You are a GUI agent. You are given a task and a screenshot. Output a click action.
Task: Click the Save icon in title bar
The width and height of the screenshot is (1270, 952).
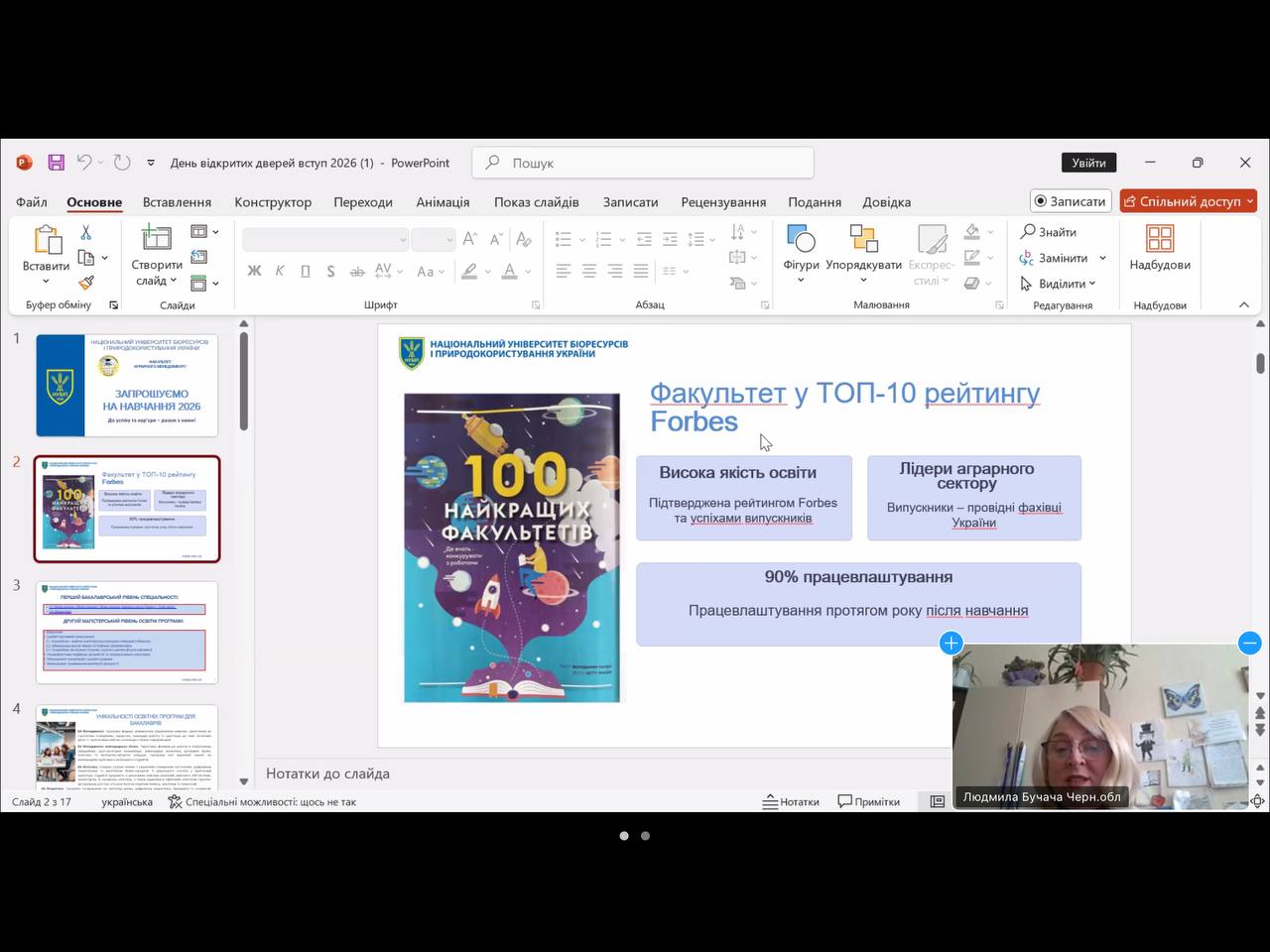click(x=57, y=163)
